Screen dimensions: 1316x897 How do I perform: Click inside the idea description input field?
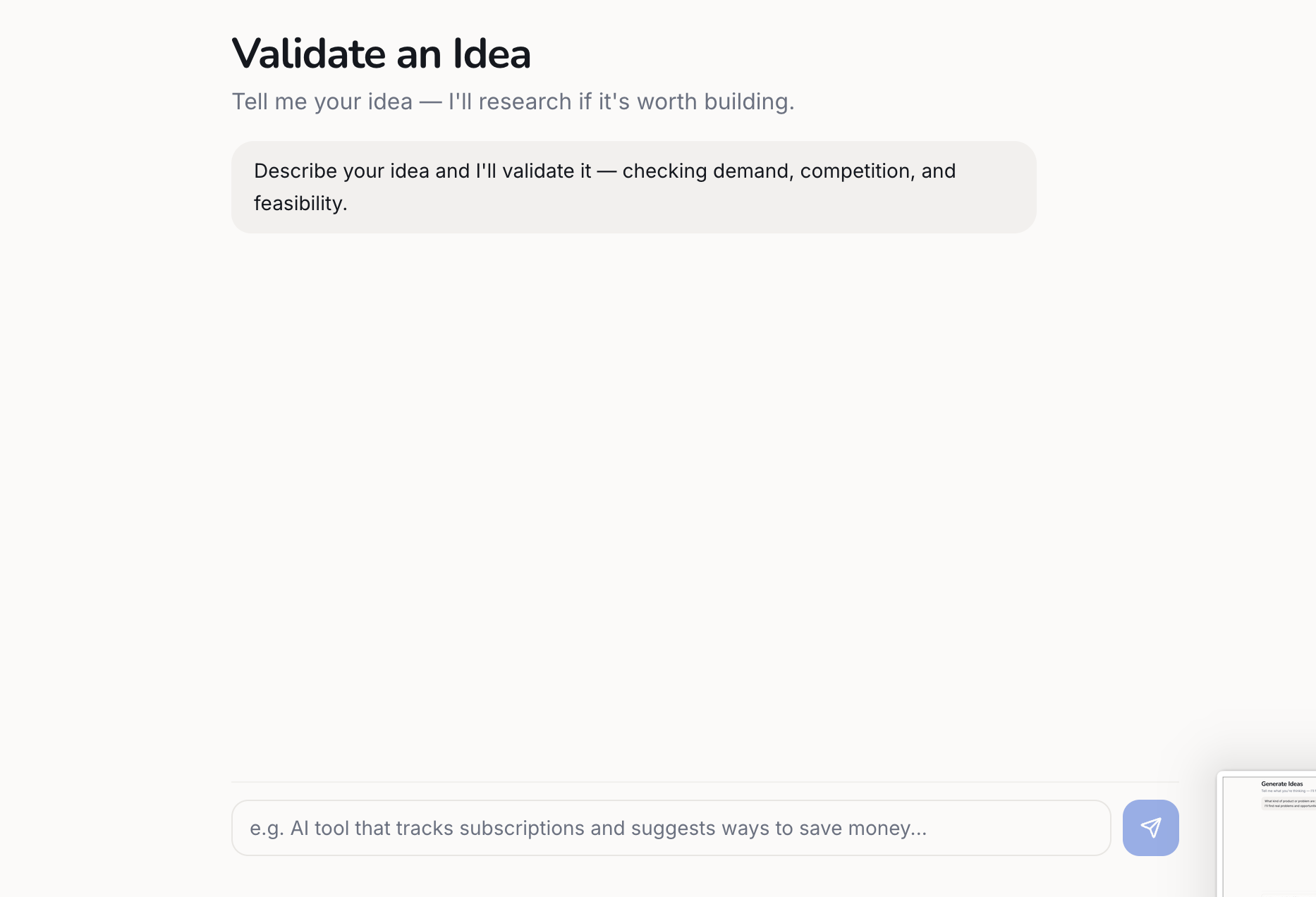pyautogui.click(x=670, y=828)
